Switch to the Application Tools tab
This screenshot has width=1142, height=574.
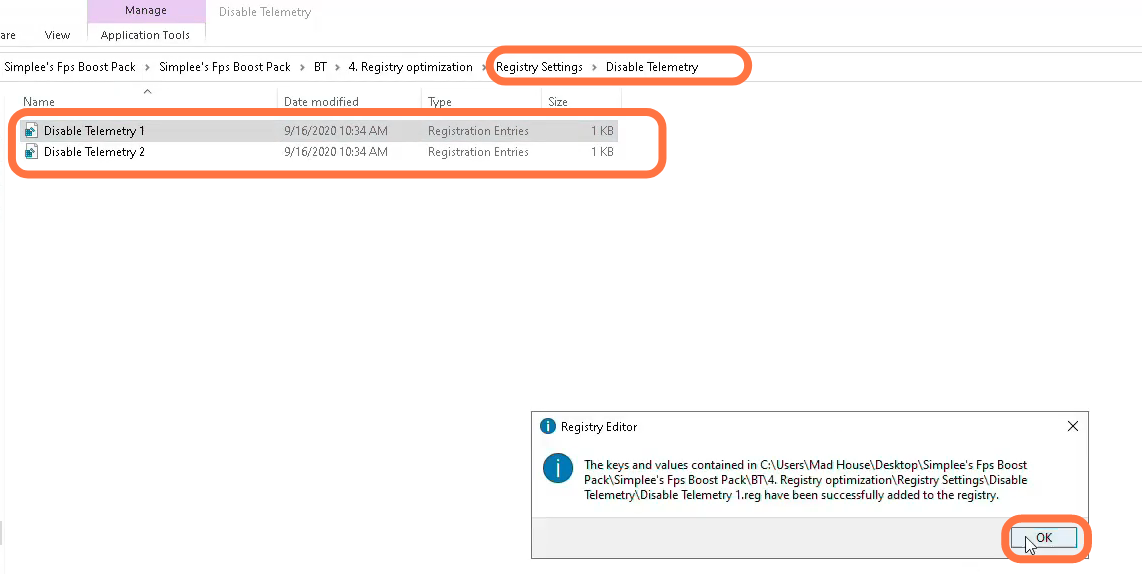pos(145,35)
